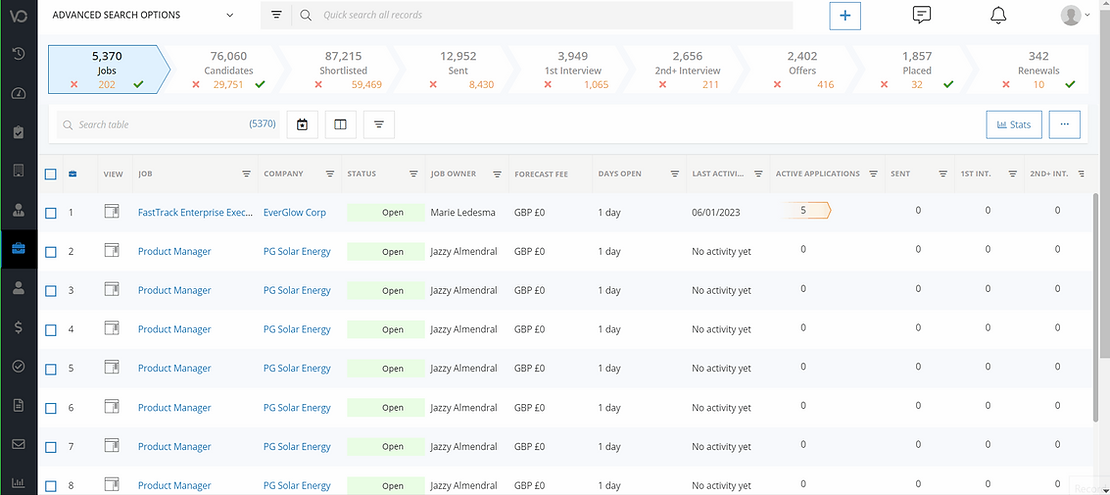Image resolution: width=1110 pixels, height=495 pixels.
Task: Open the Status column filter menu
Action: [413, 174]
